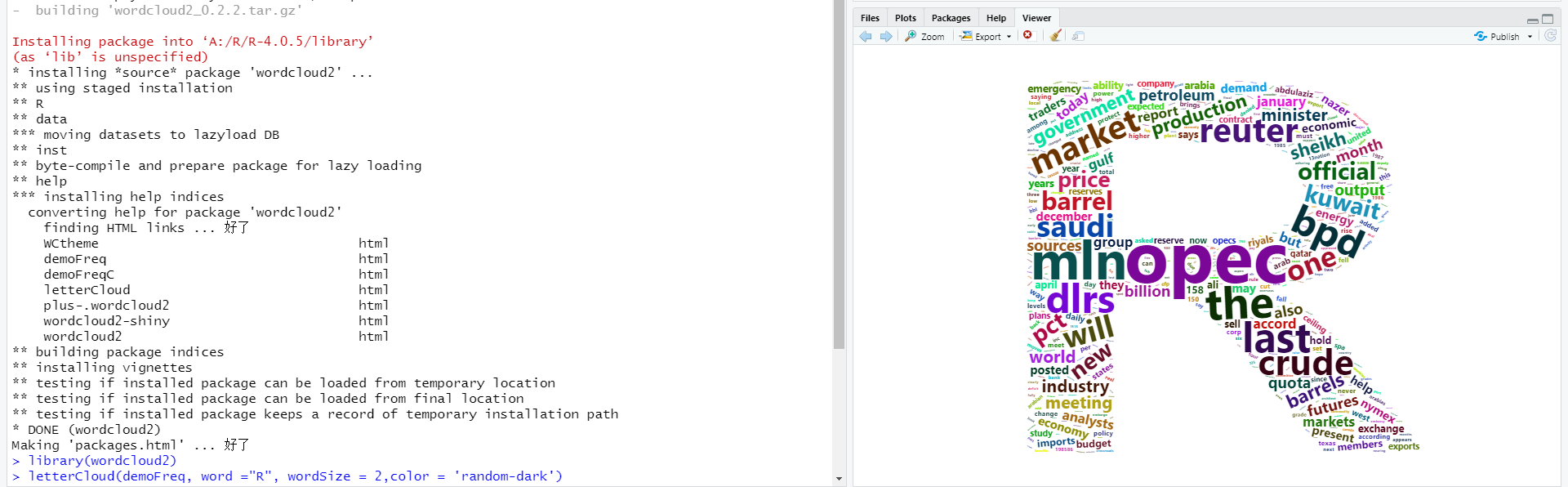This screenshot has width=1568, height=487.
Task: Click the '* DONE (wordcloud2)' line
Action: click(x=87, y=429)
